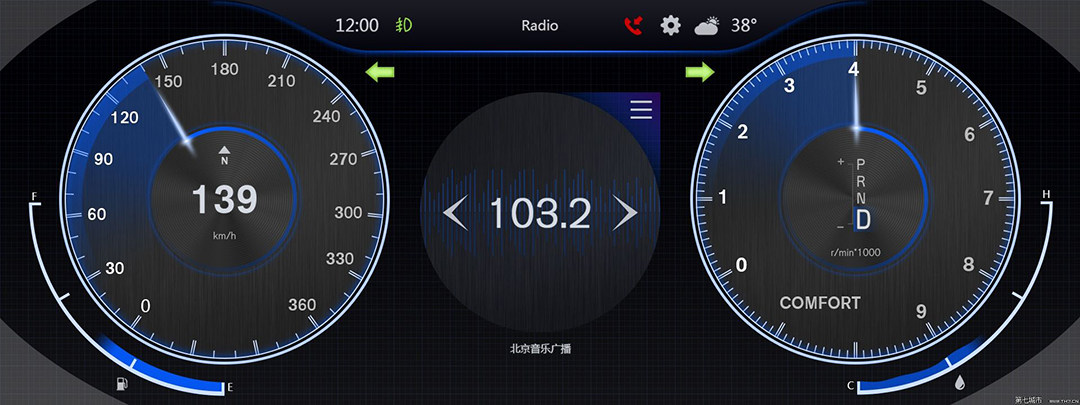
Task: Select drive gear D in gear selector
Action: [862, 219]
